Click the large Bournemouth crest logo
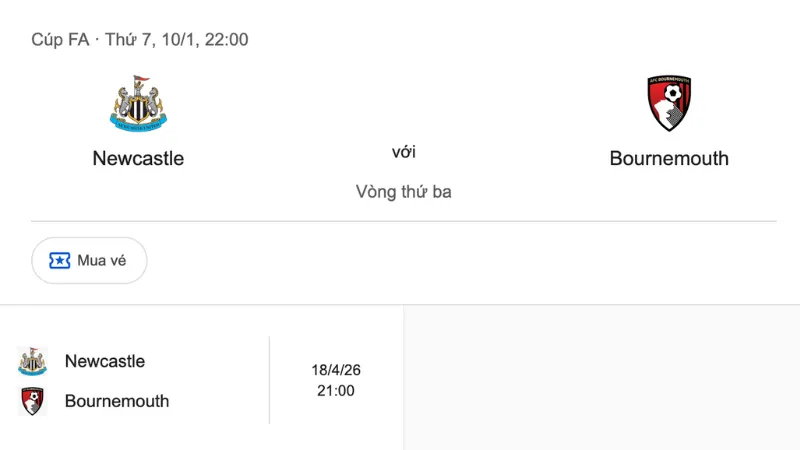 [669, 104]
